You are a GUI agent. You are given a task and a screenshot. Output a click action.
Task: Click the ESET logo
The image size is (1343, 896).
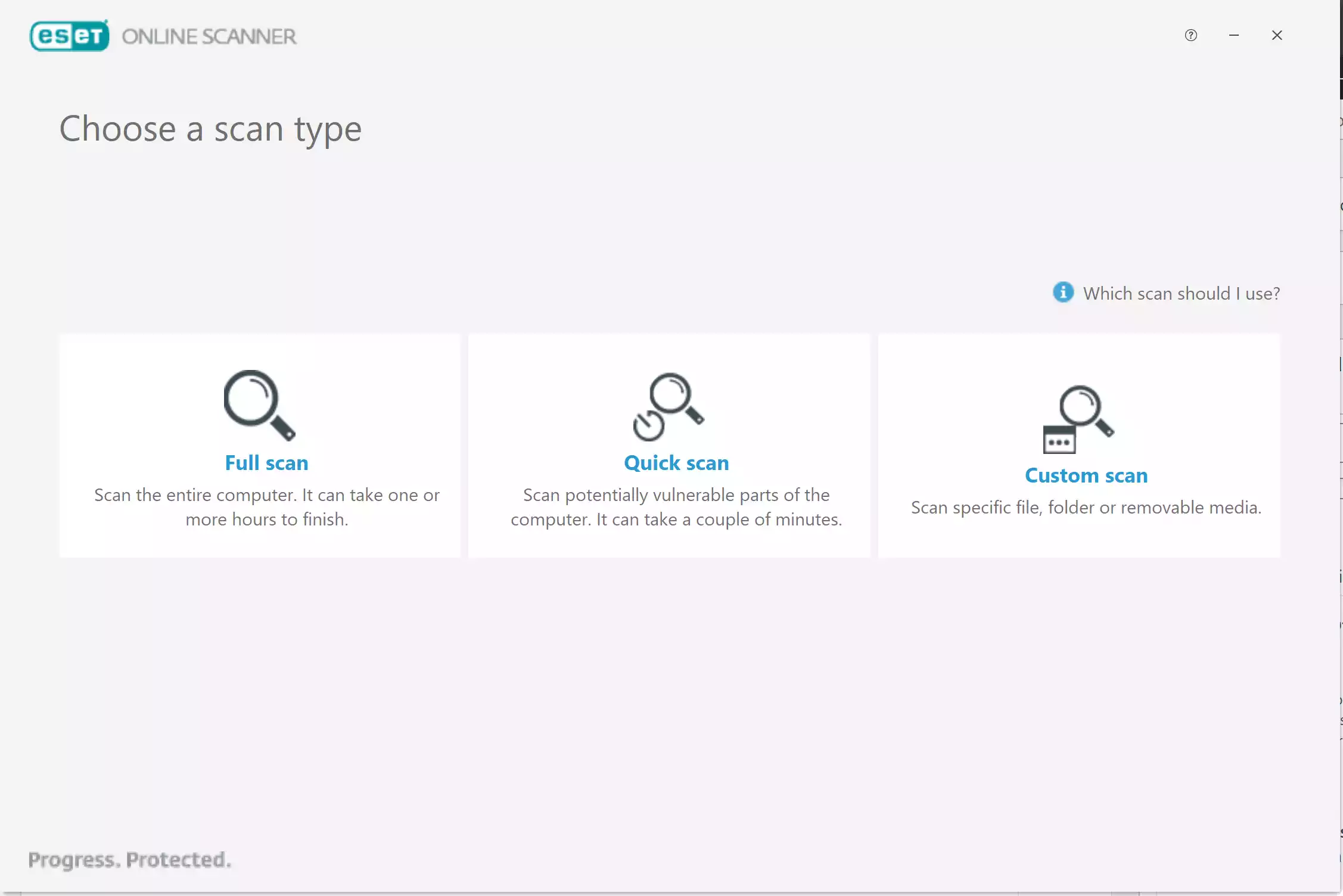[x=68, y=35]
